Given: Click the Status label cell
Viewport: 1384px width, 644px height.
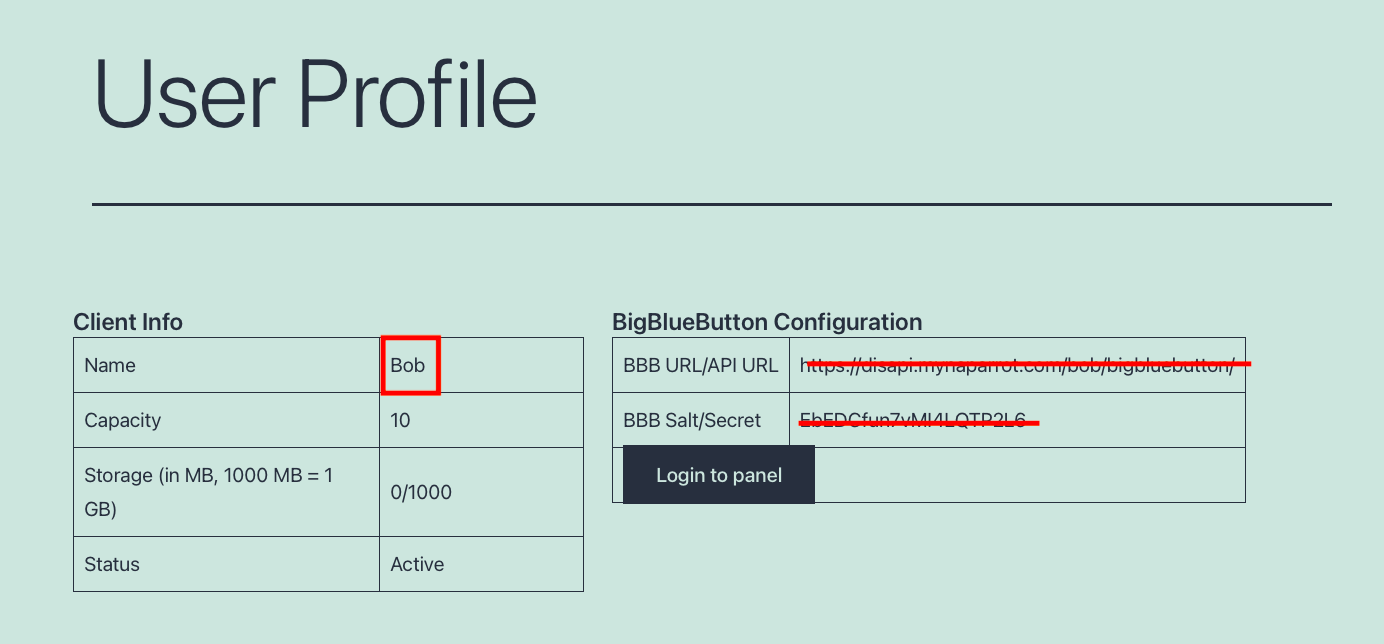Looking at the screenshot, I should (x=227, y=564).
